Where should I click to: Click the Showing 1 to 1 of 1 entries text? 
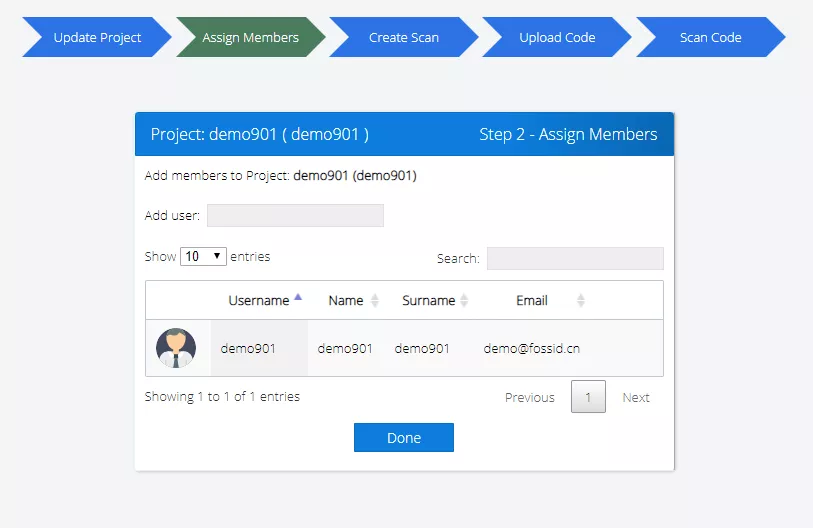click(x=222, y=396)
